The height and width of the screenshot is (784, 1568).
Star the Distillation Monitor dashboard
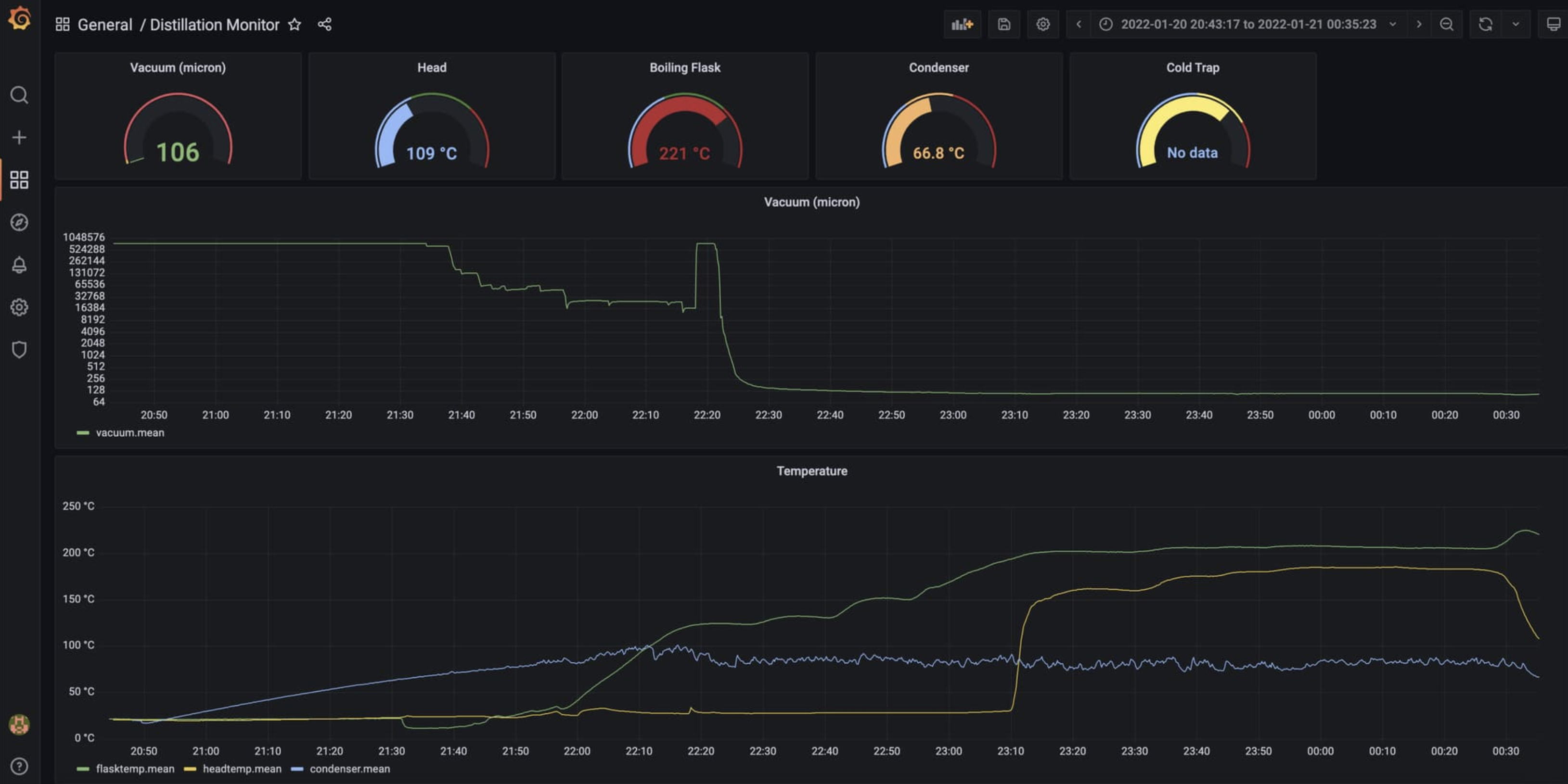point(294,25)
